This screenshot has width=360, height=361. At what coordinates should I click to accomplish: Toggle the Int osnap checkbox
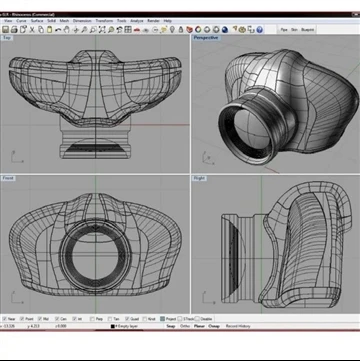[75, 319]
